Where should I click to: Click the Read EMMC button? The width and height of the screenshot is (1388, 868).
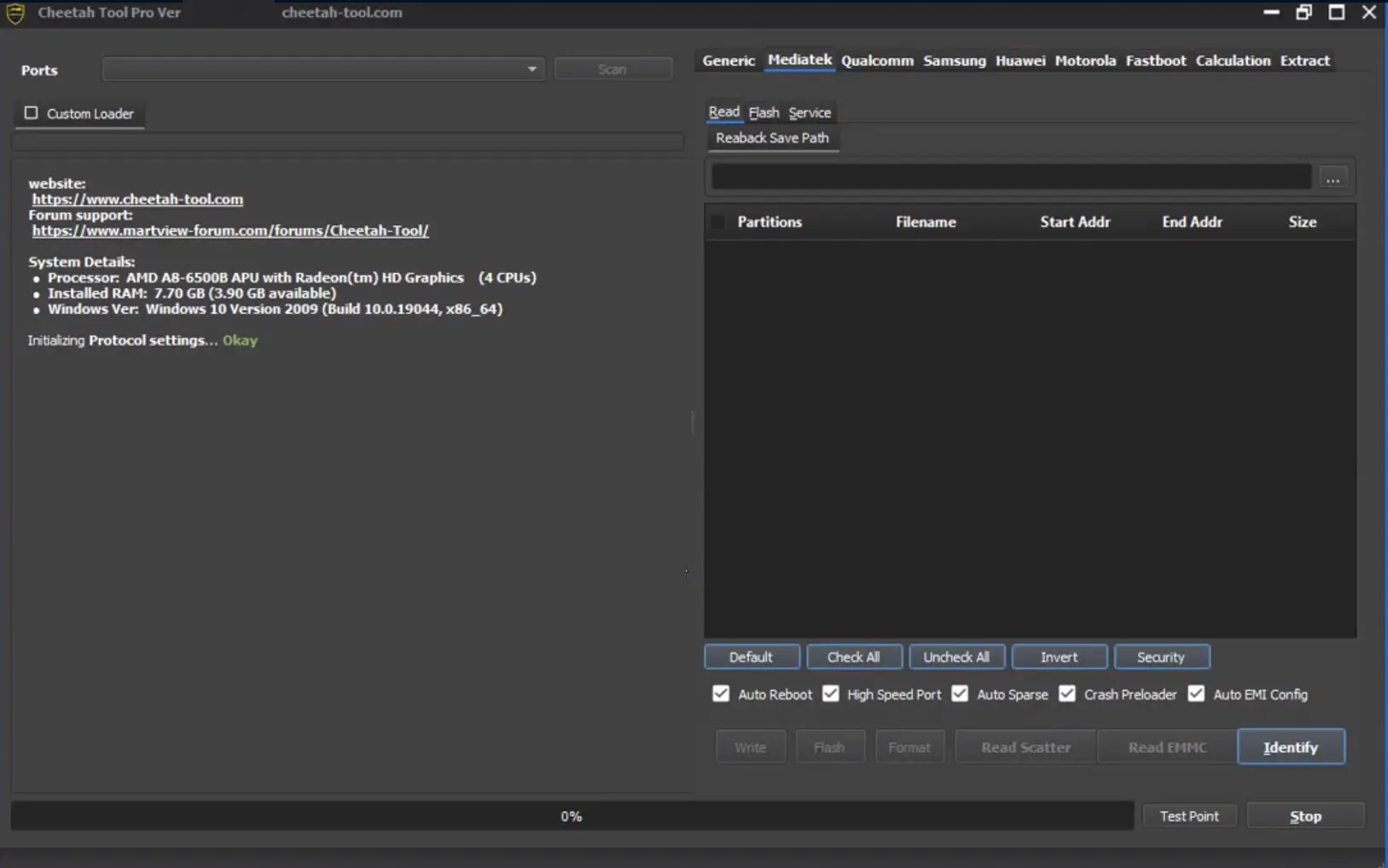[1167, 747]
